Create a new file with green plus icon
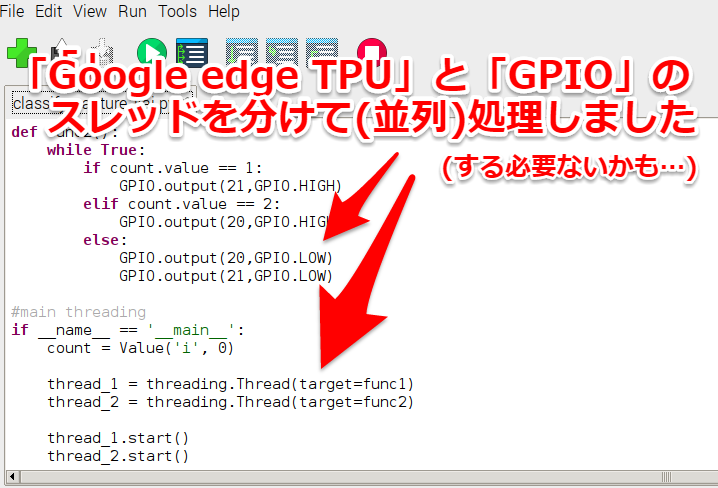718x488 pixels. pos(22,53)
